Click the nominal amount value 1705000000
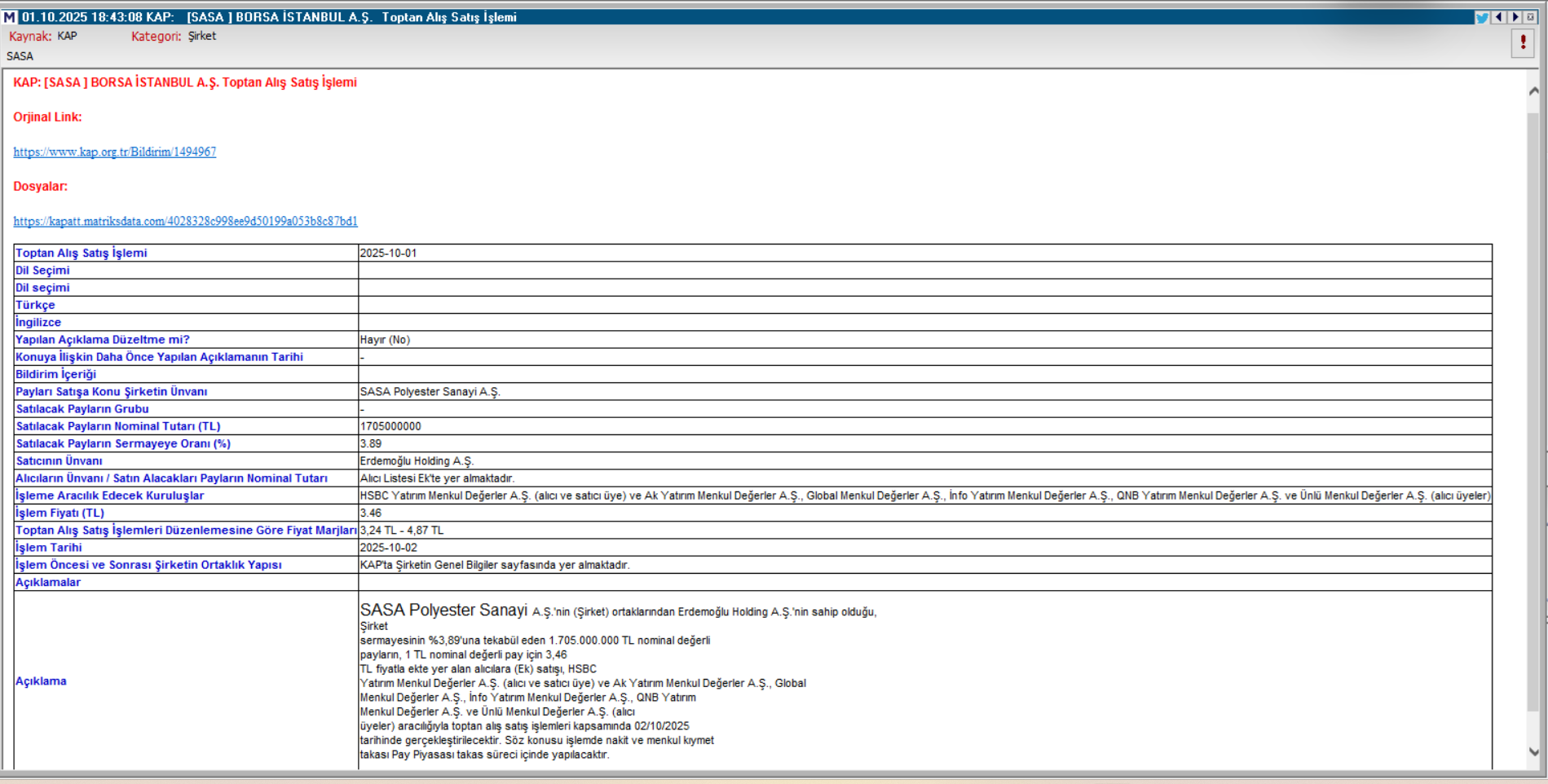 pos(390,426)
